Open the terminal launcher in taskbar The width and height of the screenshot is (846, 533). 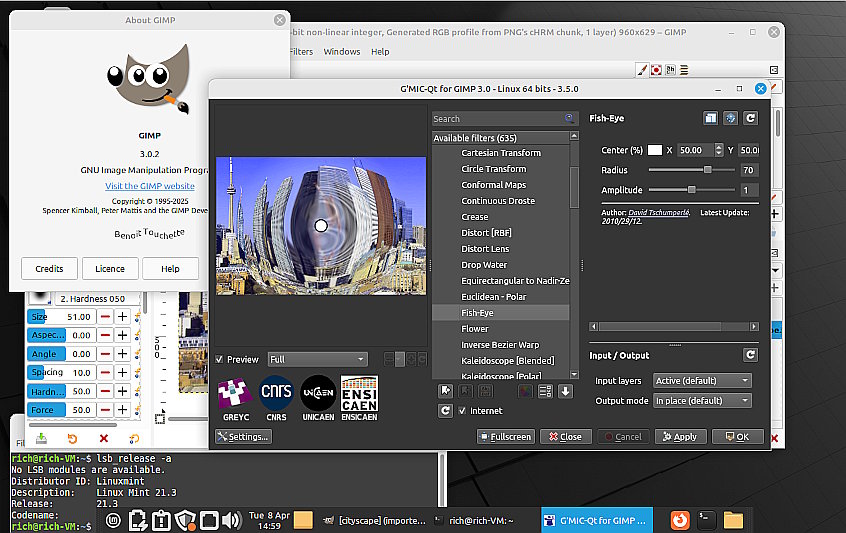pos(706,520)
